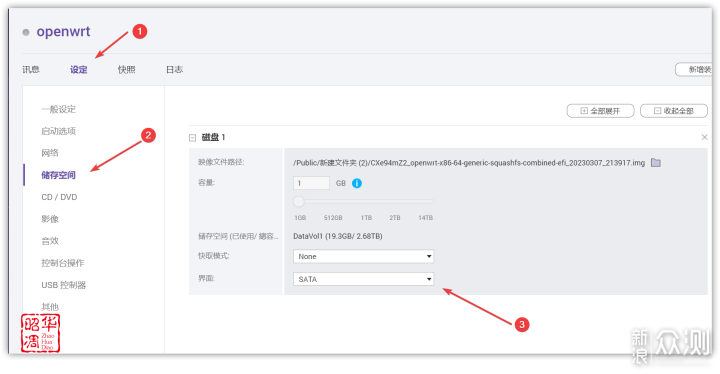Click the capacity GB input field
The height and width of the screenshot is (374, 720).
[311, 183]
